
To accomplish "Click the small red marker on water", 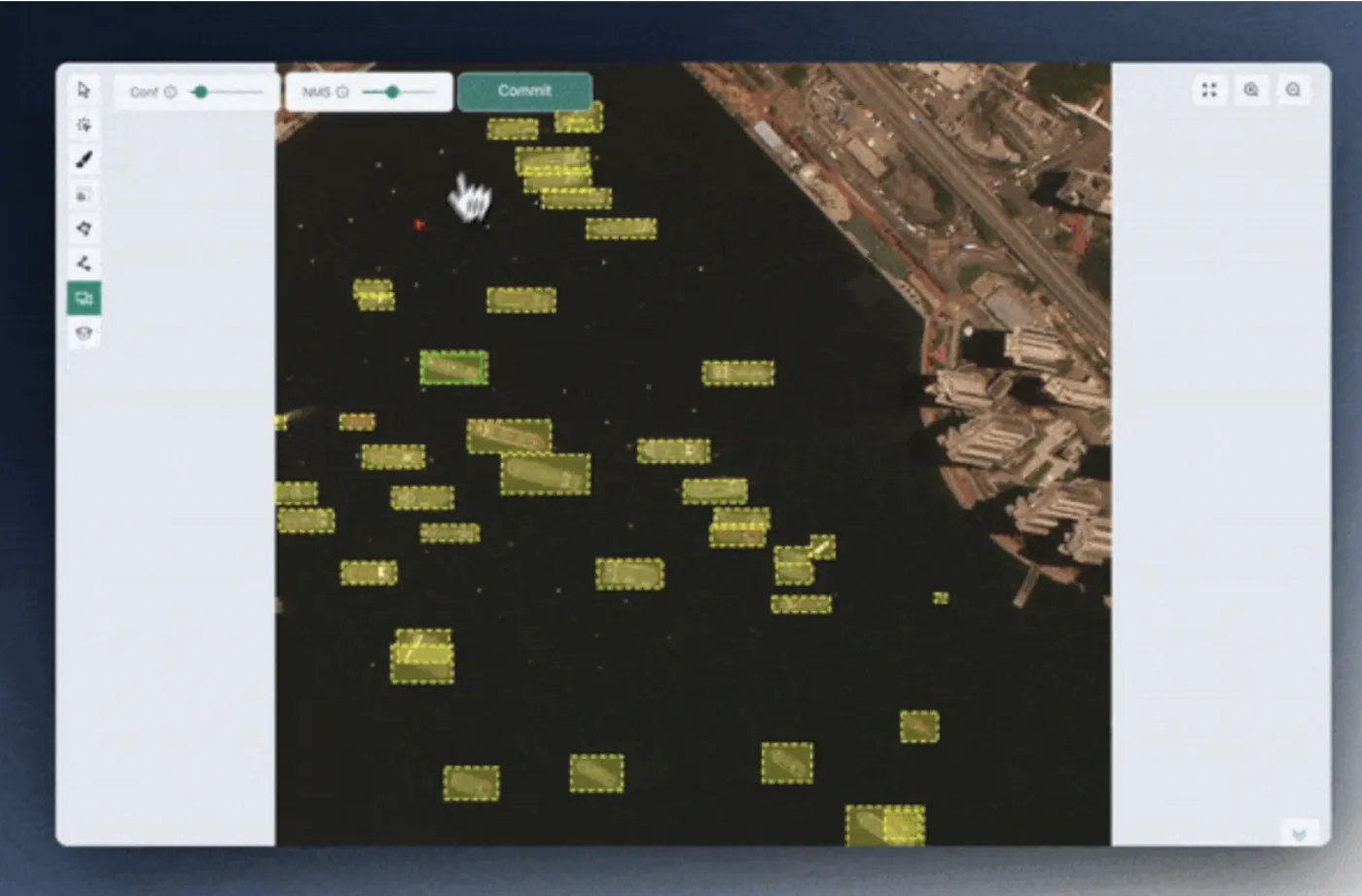I will click(x=418, y=225).
